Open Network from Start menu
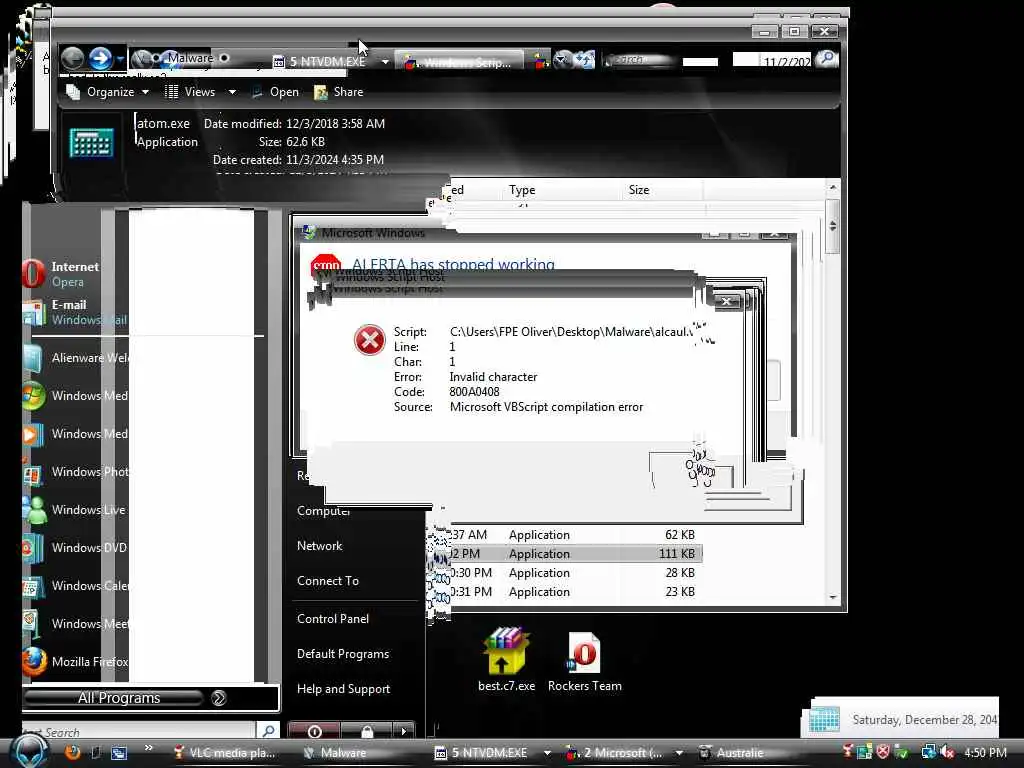 tap(319, 546)
